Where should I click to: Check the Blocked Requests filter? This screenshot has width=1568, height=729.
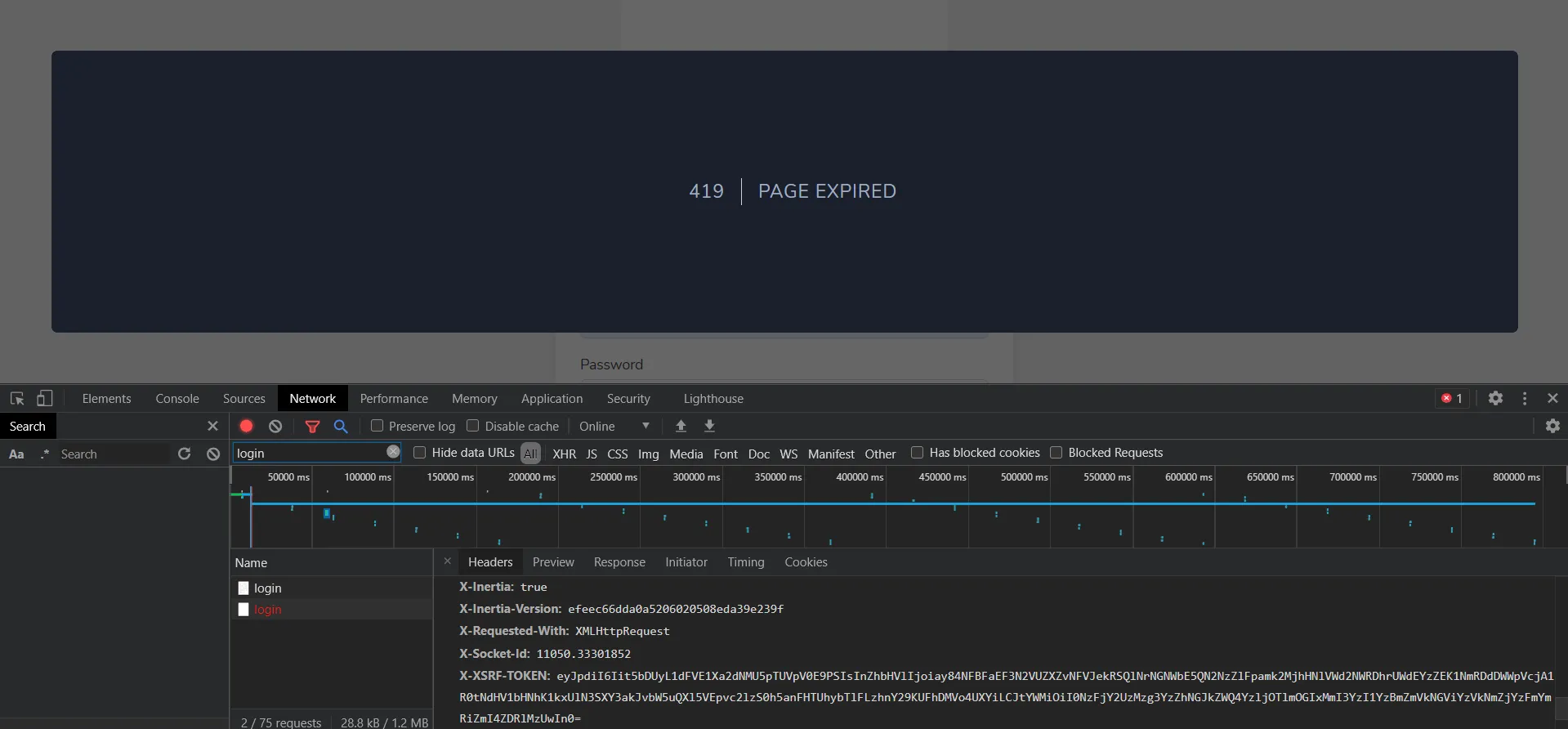pyautogui.click(x=1056, y=453)
